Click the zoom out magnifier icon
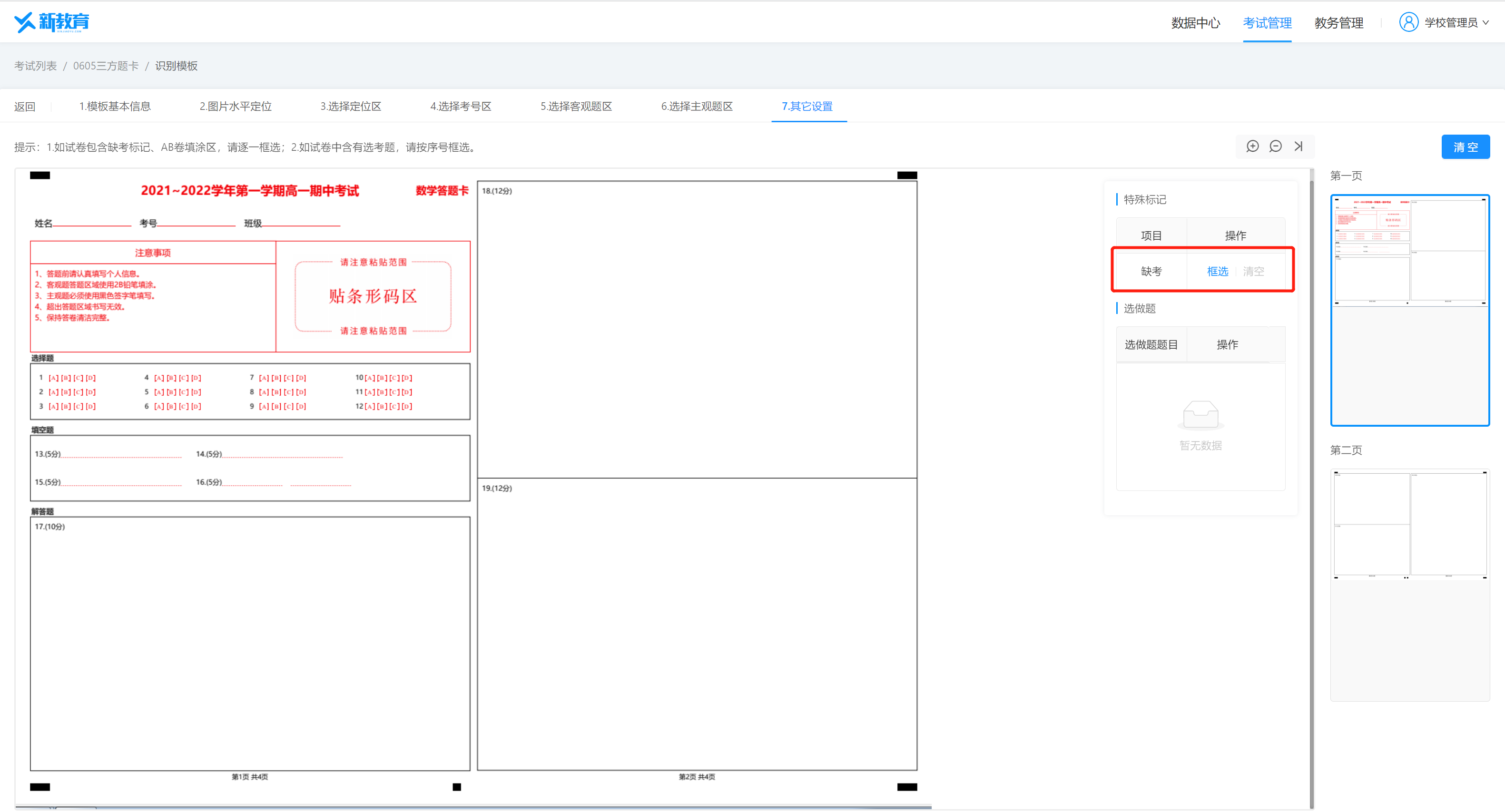Image resolution: width=1505 pixels, height=812 pixels. [x=1275, y=146]
